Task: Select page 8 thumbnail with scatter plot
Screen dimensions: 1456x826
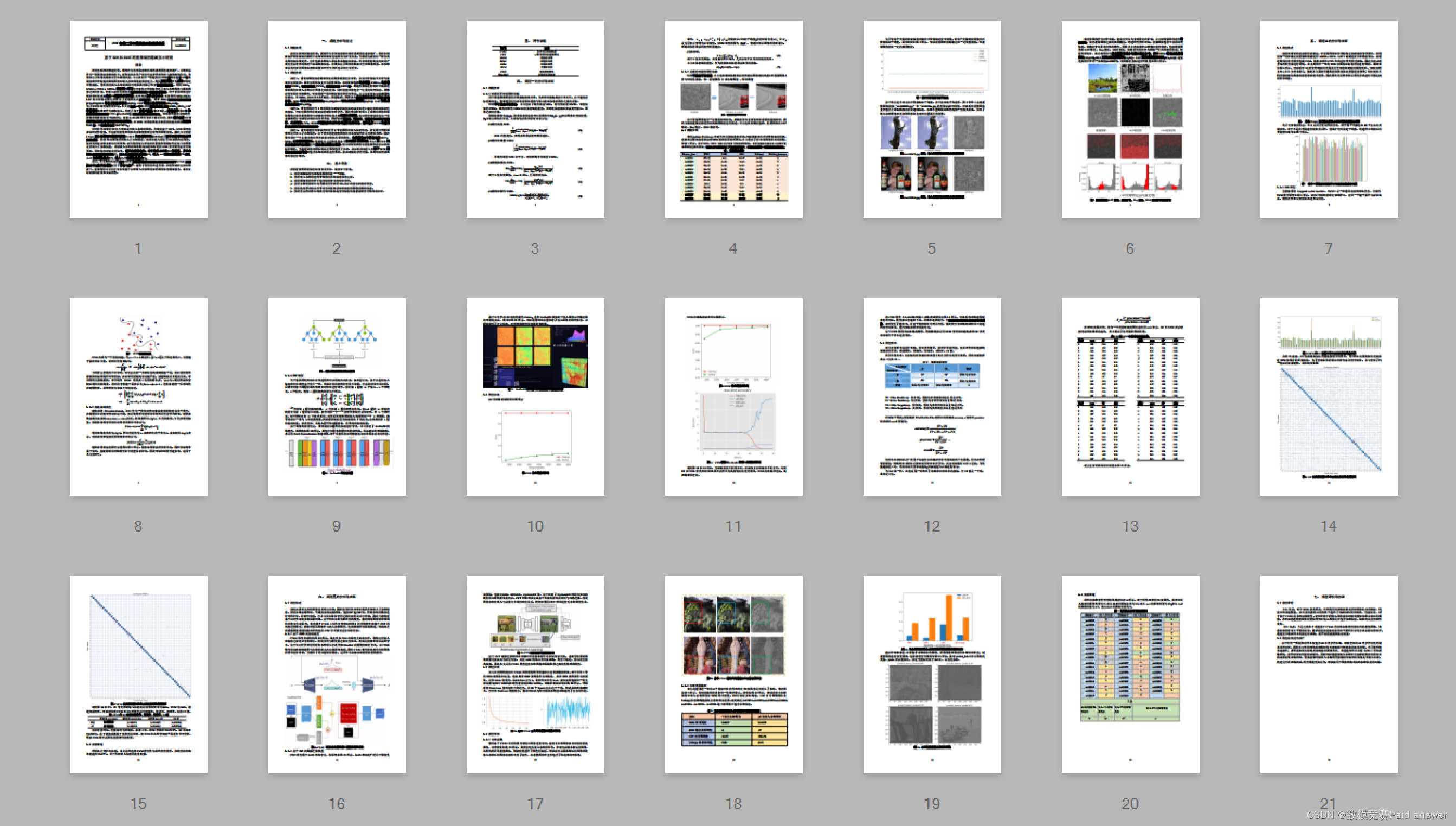Action: coord(138,396)
